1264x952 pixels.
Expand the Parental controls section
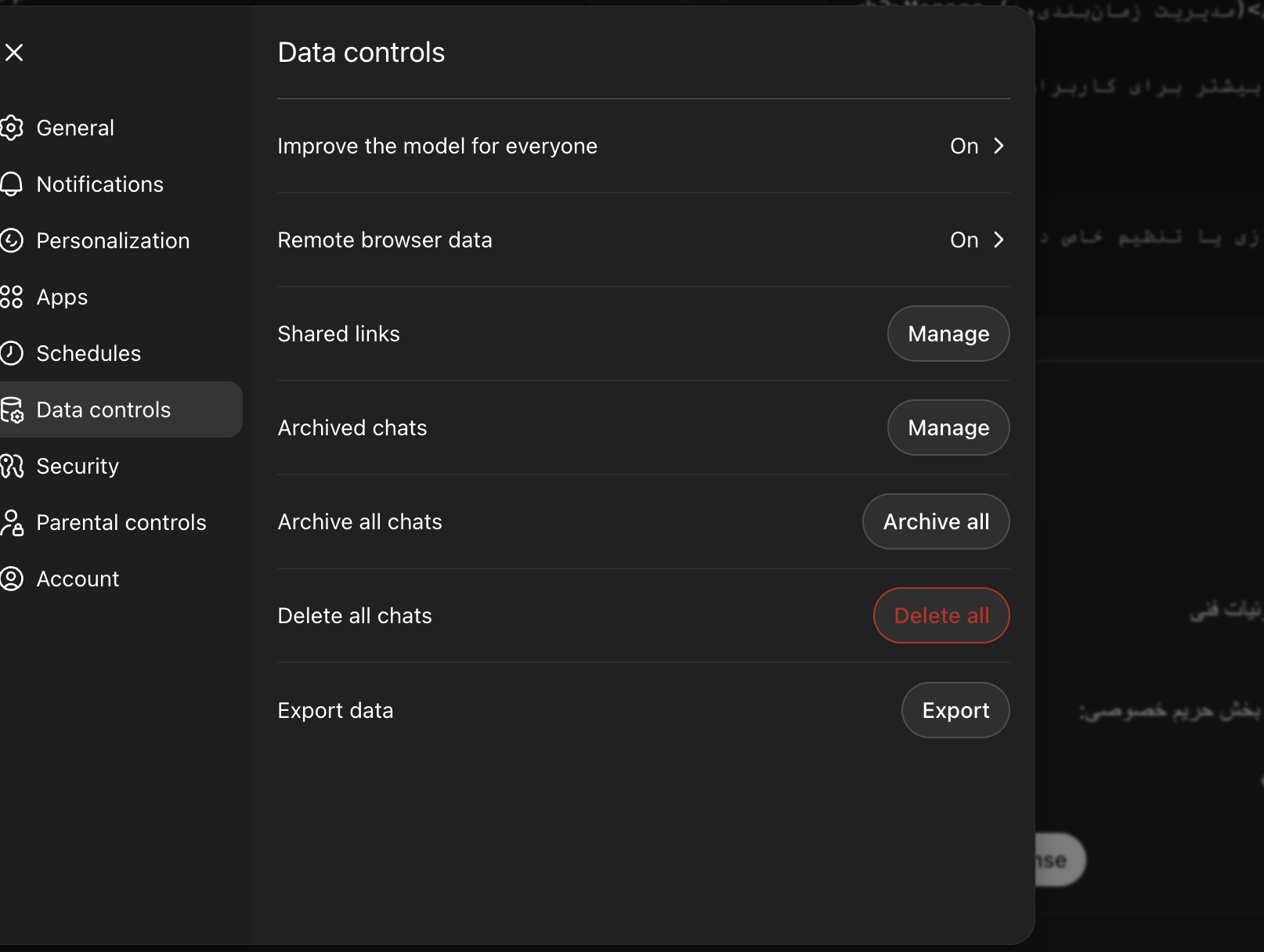coord(121,522)
